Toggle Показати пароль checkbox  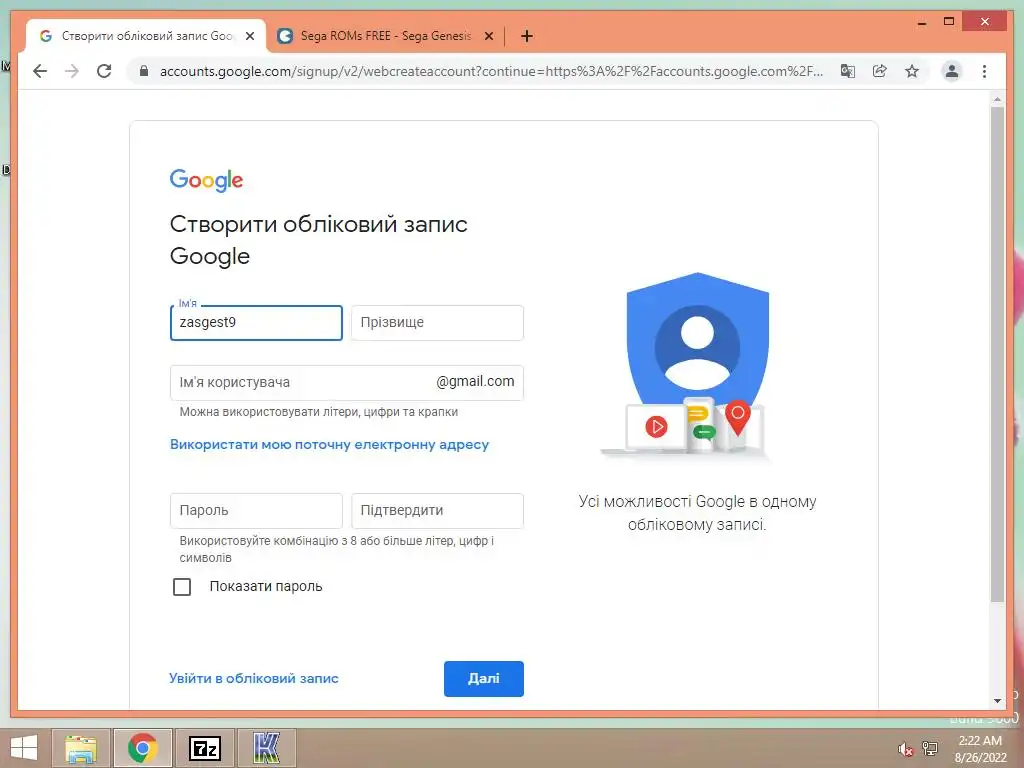pos(182,586)
